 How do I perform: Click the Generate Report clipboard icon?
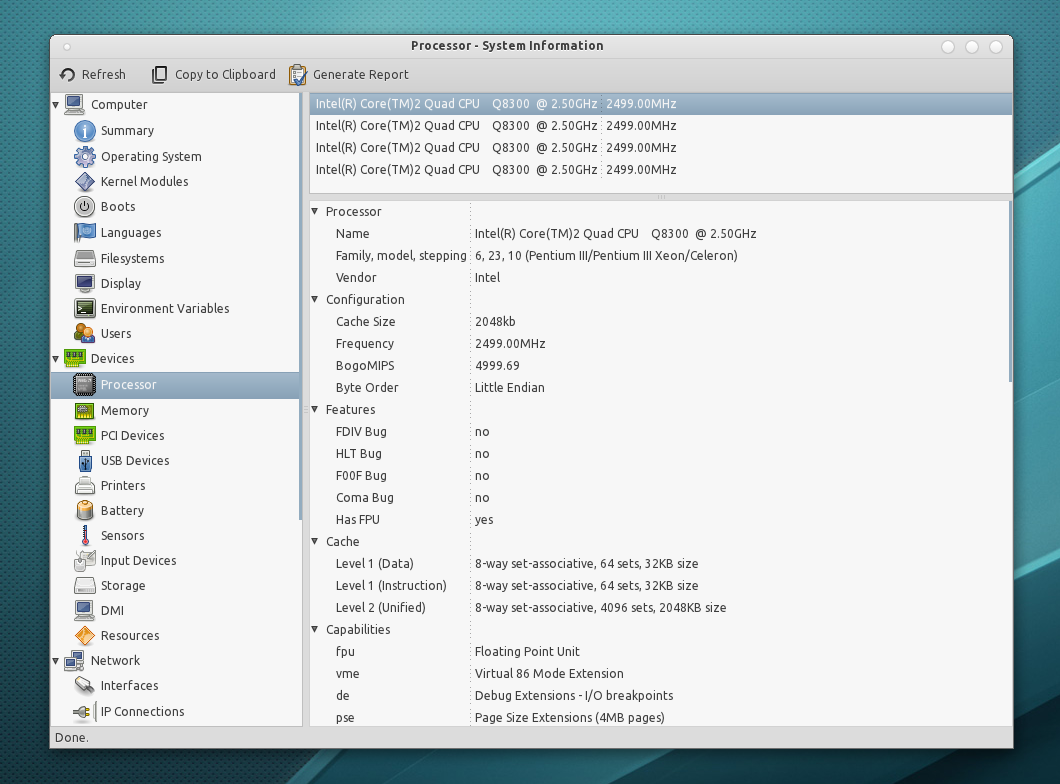click(297, 74)
